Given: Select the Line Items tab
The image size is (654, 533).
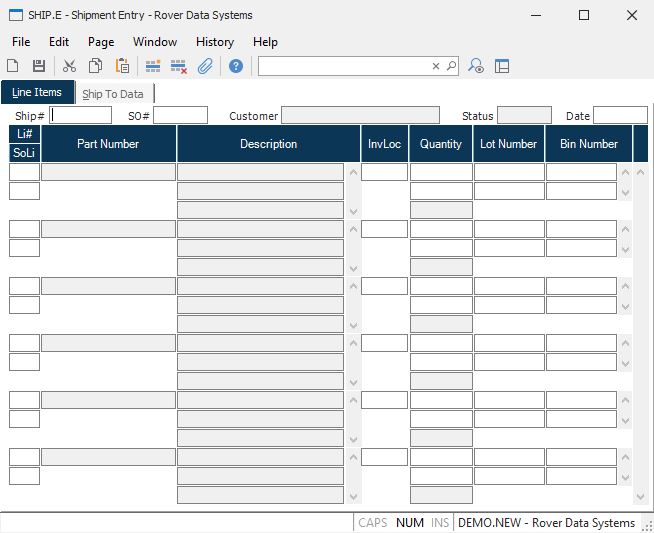Looking at the screenshot, I should pos(37,93).
